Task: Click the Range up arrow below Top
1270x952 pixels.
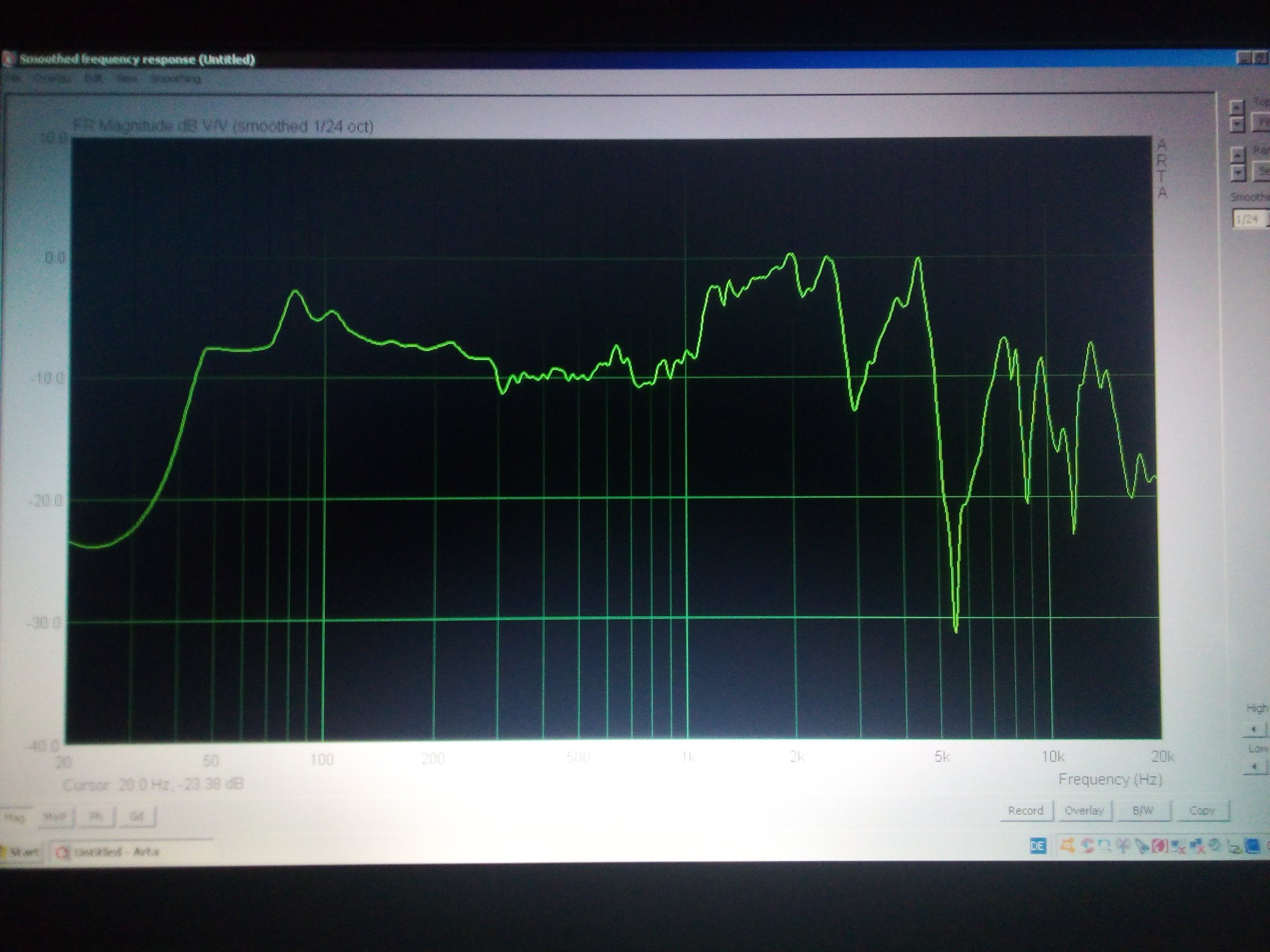Action: click(x=1238, y=155)
